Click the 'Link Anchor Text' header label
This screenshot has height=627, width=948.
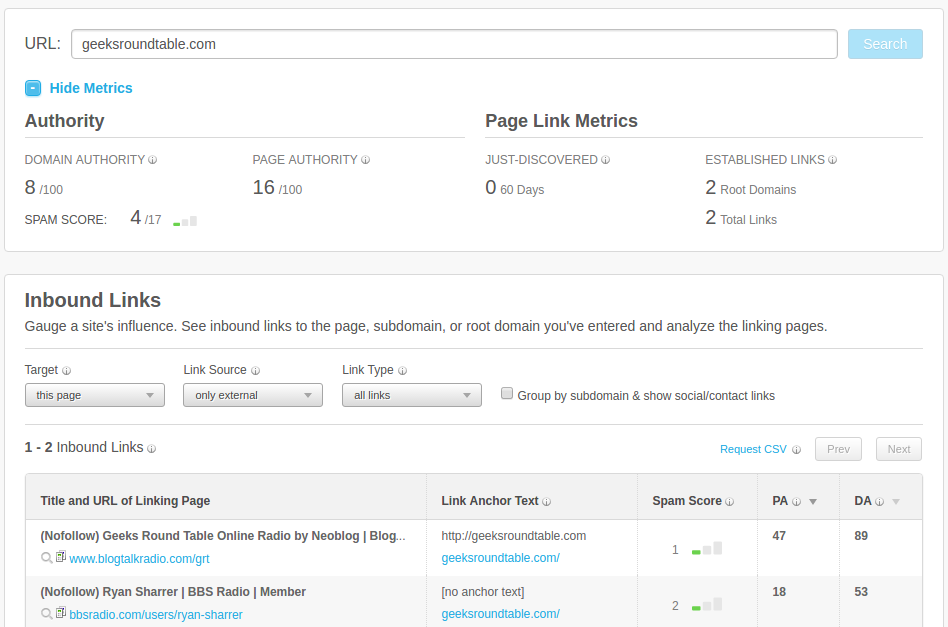490,501
